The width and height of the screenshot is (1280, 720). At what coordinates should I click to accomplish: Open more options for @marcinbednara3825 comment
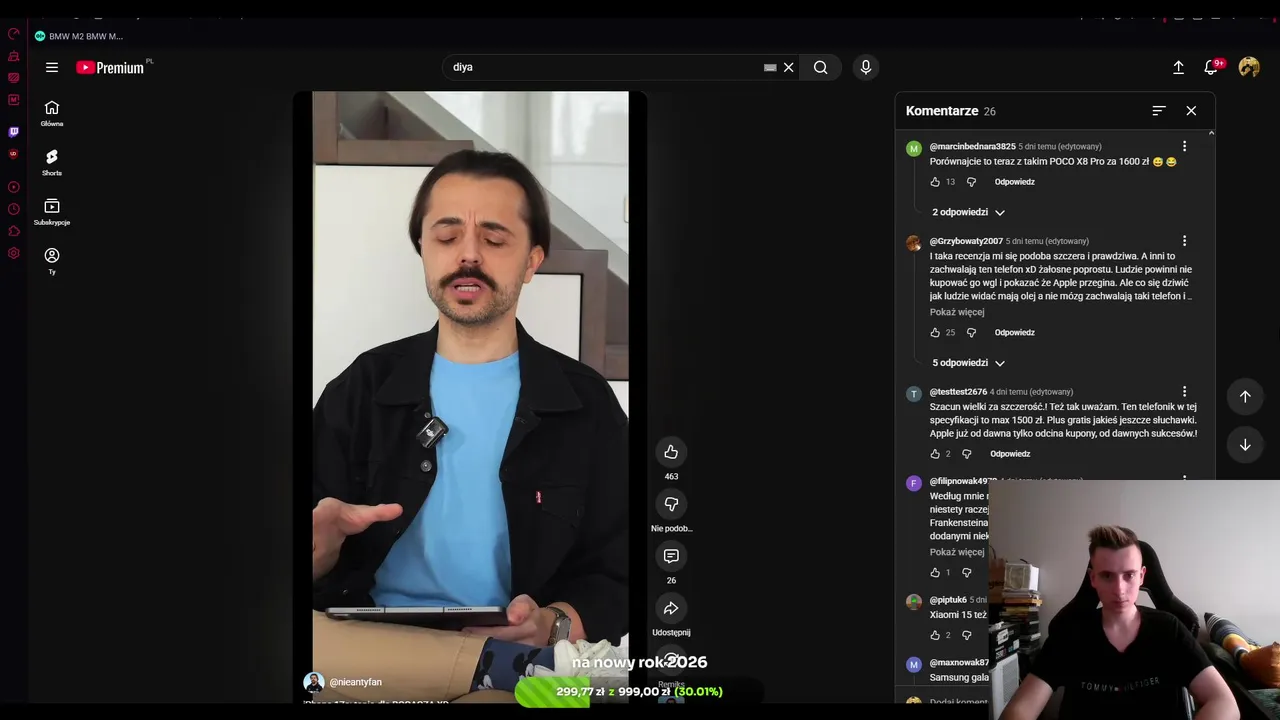click(1184, 146)
